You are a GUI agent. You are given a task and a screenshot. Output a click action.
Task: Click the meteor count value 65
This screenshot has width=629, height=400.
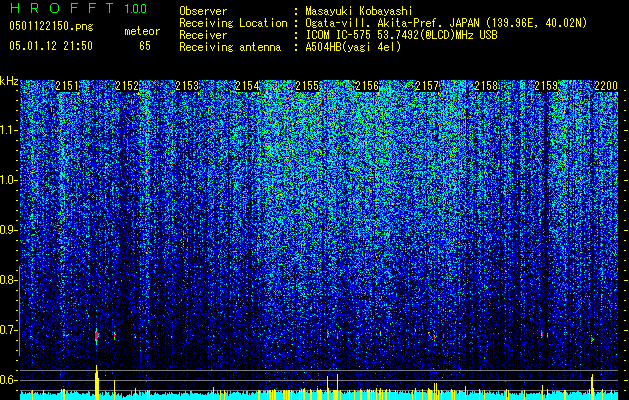tap(145, 46)
